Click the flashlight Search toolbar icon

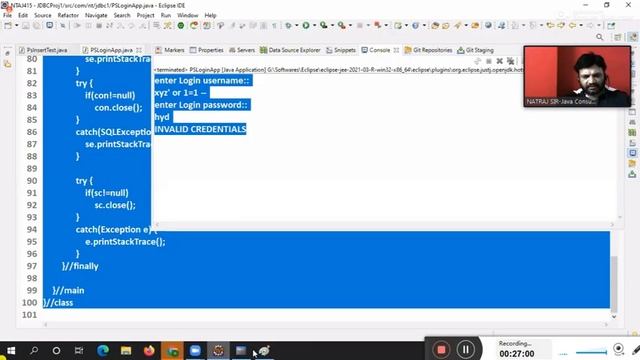[457, 25]
